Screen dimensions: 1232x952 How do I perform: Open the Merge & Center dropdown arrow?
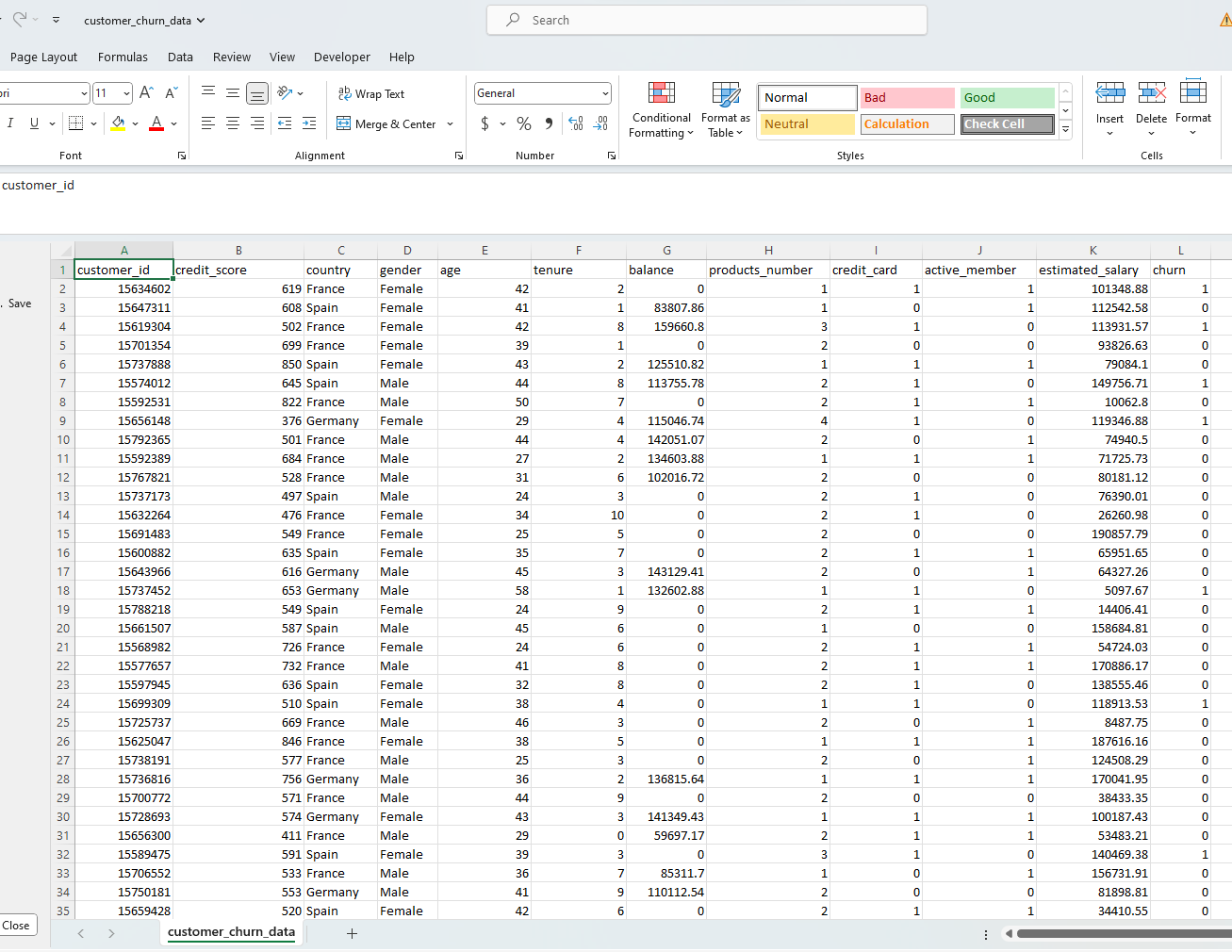[450, 123]
